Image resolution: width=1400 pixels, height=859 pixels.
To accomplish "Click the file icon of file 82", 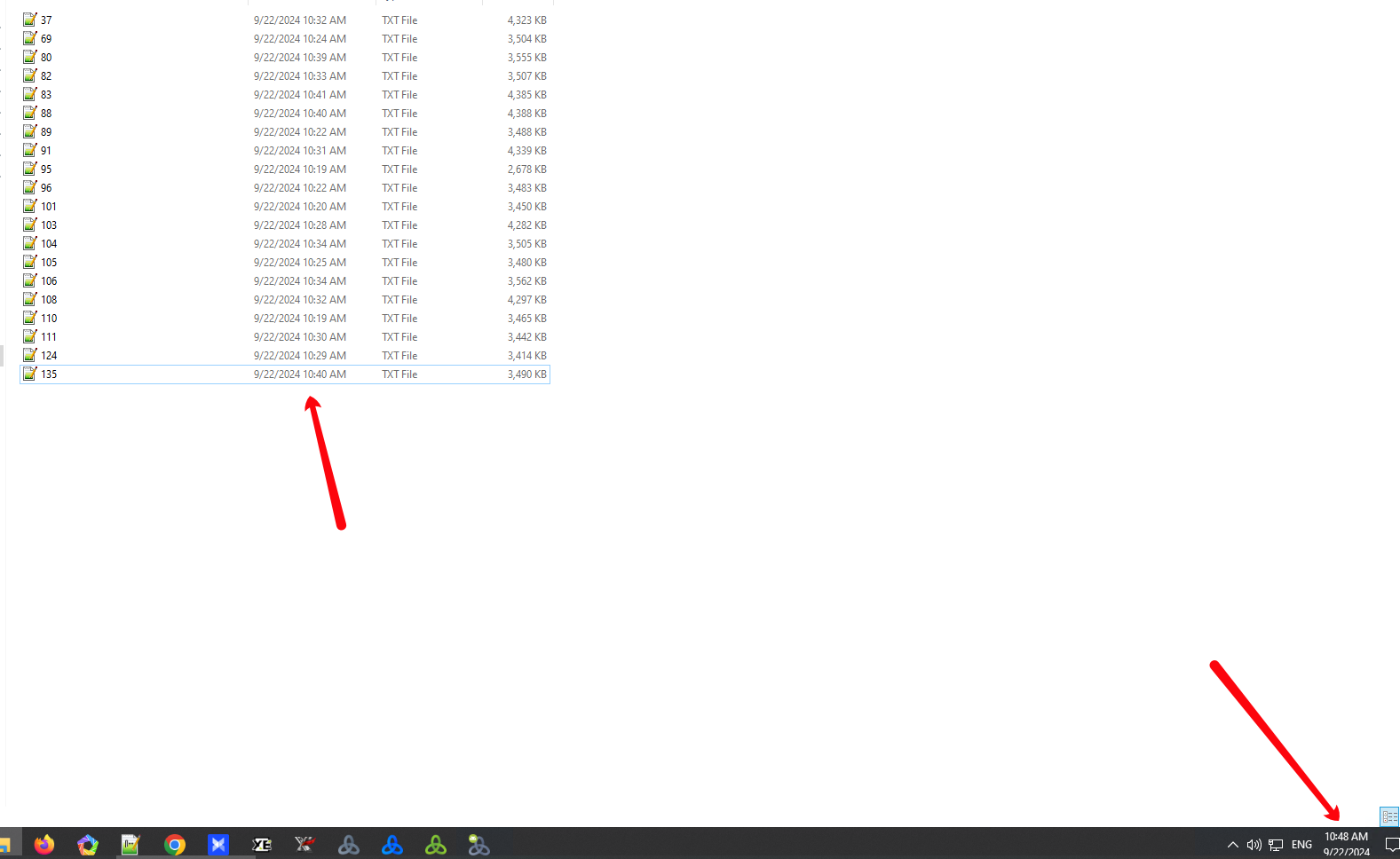I will [30, 75].
